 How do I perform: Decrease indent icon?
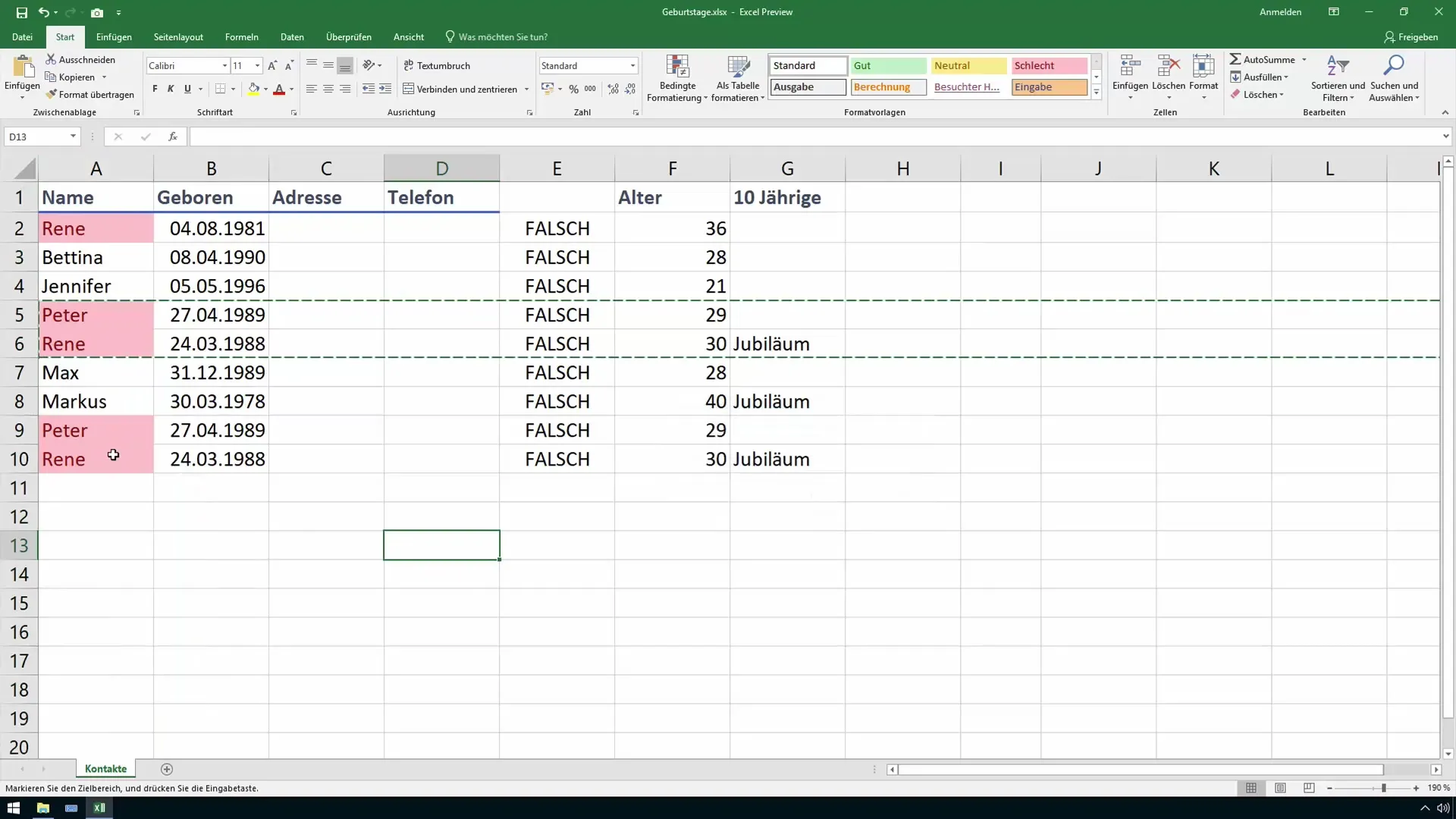[x=369, y=89]
